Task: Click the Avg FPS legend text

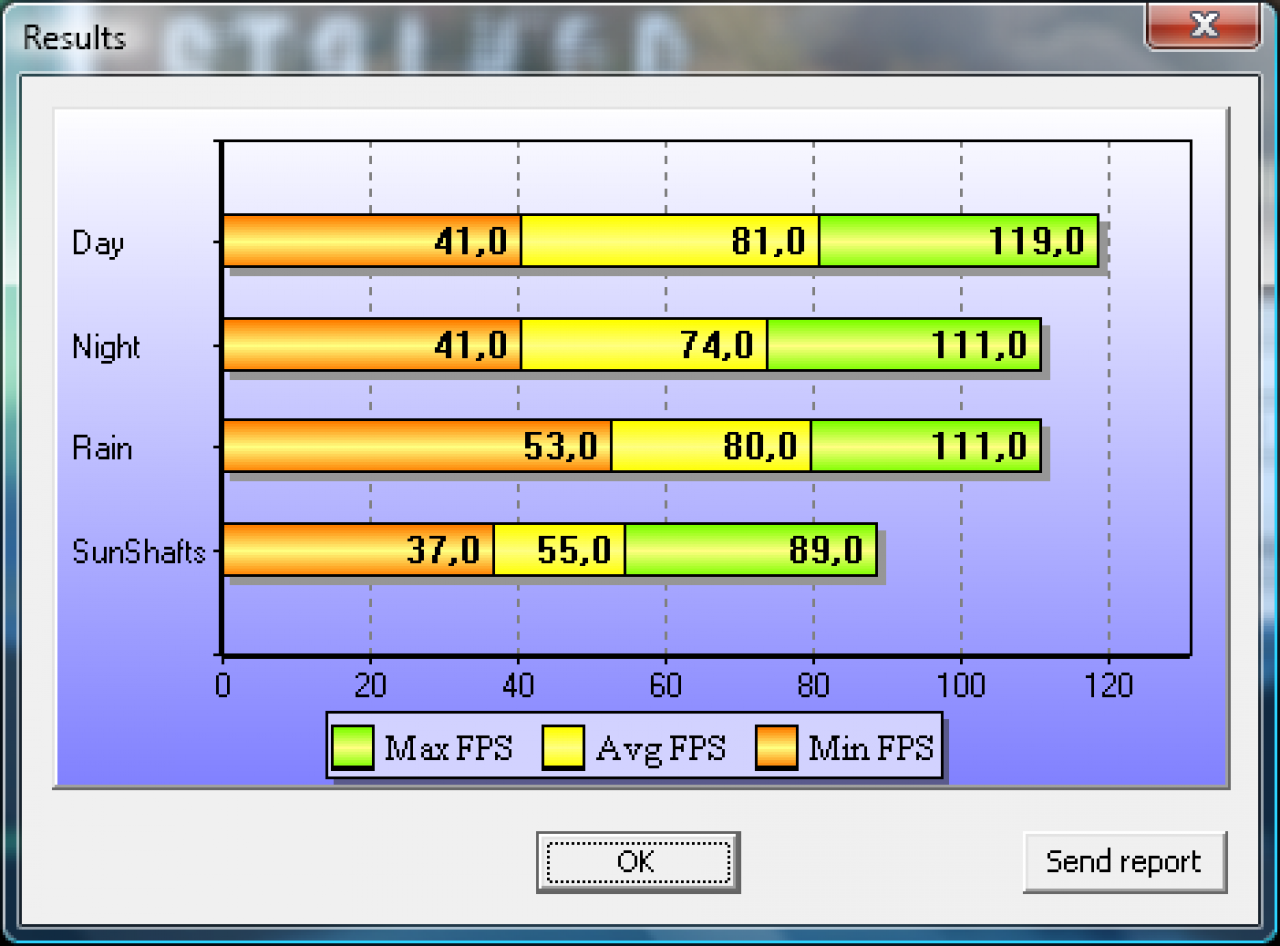Action: (x=661, y=748)
